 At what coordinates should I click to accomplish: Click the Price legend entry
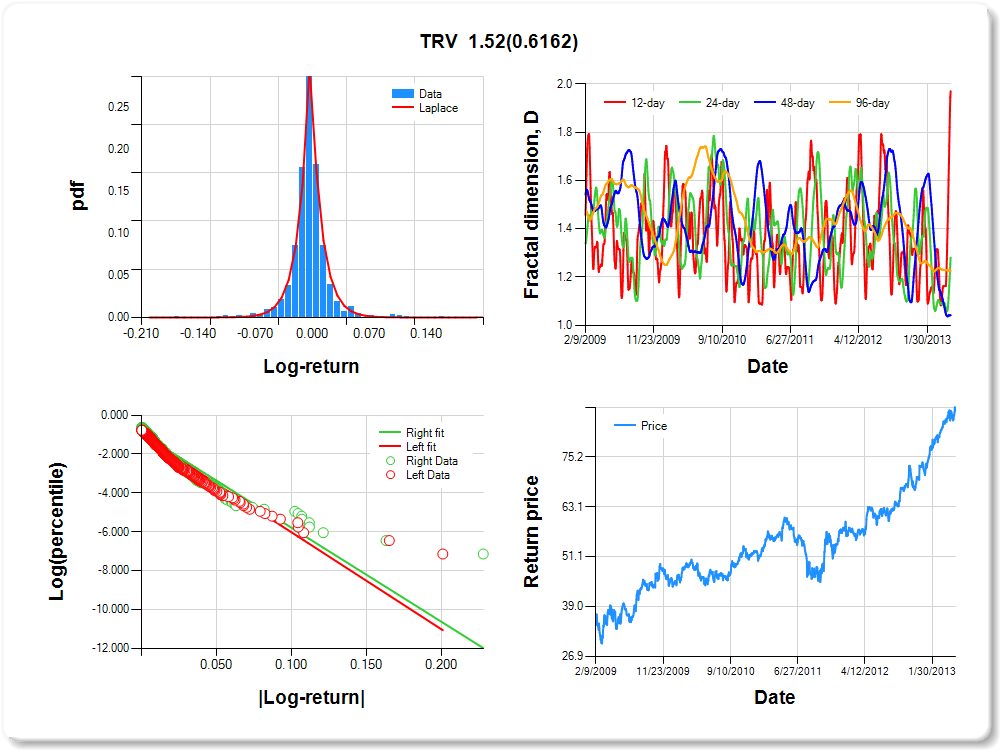pos(640,425)
